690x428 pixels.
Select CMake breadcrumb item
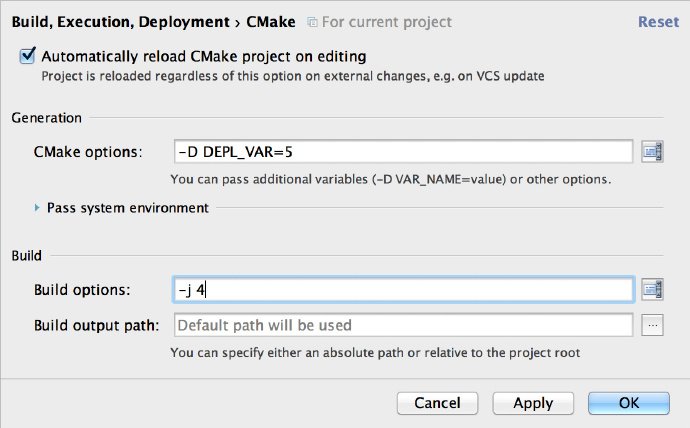(x=271, y=22)
